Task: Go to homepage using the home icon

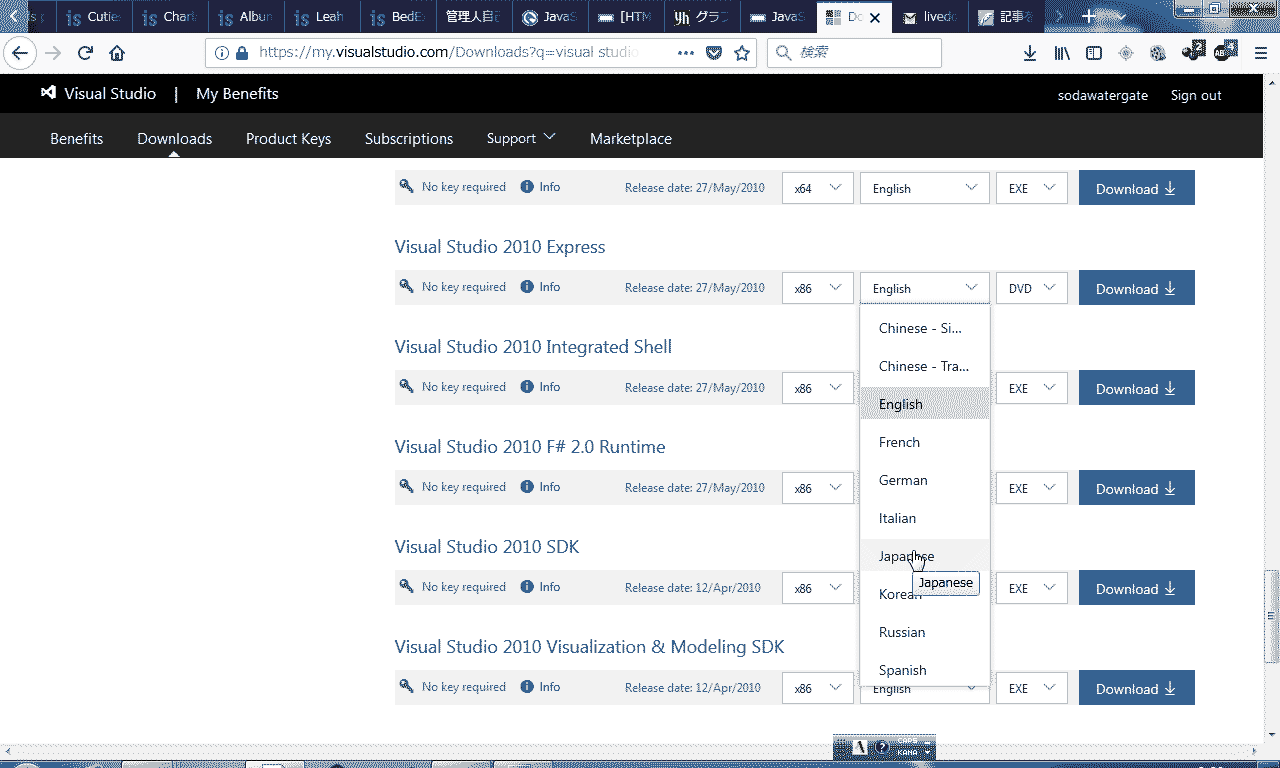Action: pyautogui.click(x=117, y=53)
